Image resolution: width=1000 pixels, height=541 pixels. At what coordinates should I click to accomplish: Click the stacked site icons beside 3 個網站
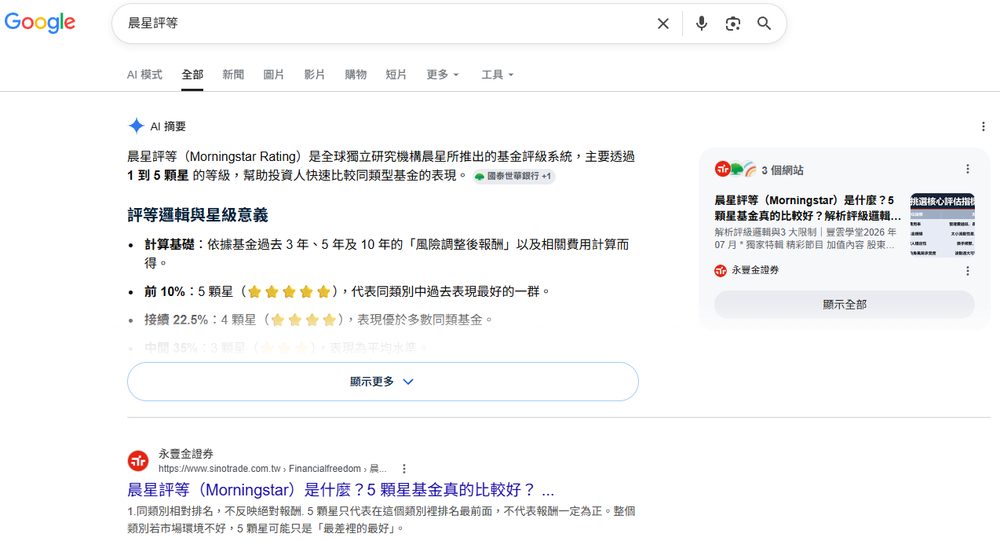[x=735, y=169]
